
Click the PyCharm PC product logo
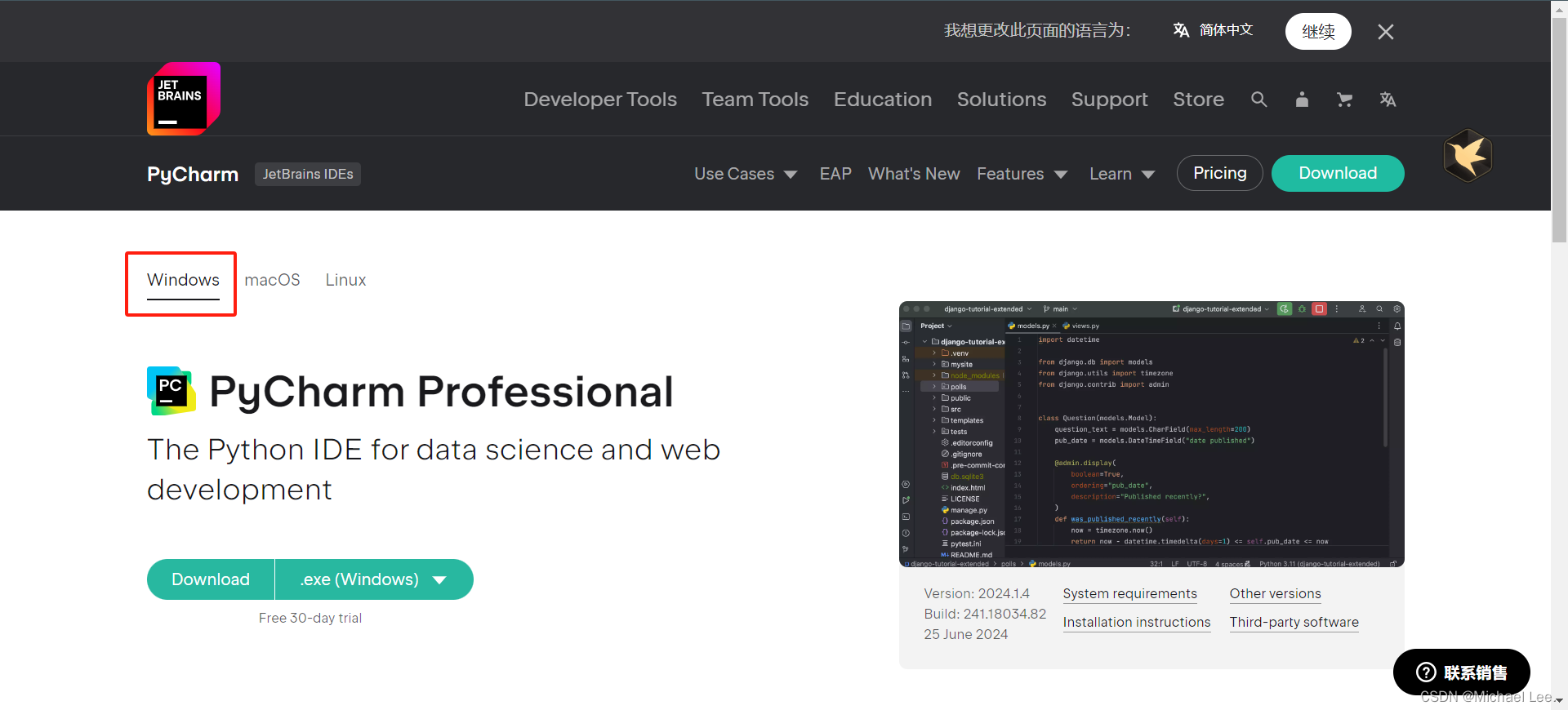[x=171, y=391]
